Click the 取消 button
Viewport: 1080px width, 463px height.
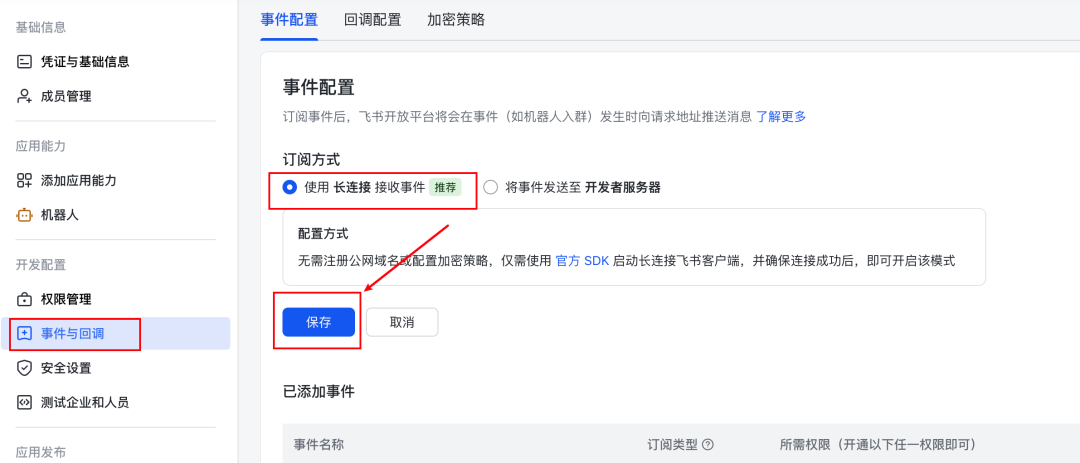pyautogui.click(x=402, y=322)
